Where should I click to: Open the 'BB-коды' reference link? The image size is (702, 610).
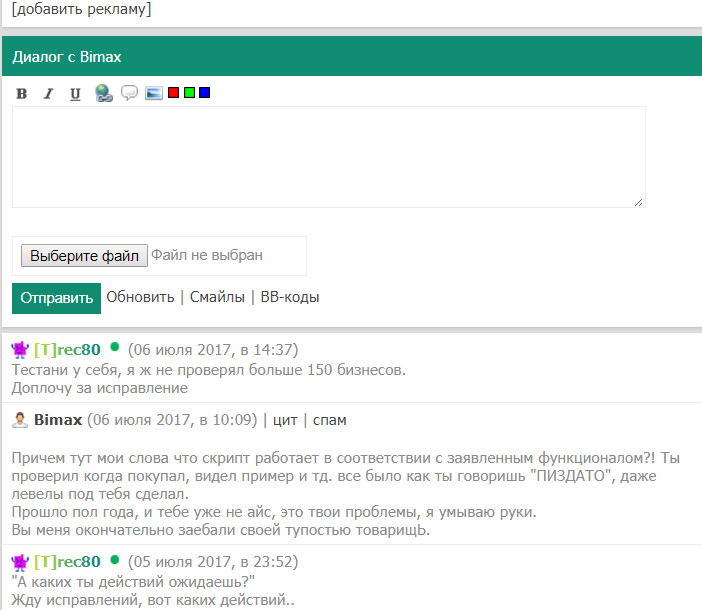[x=290, y=297]
